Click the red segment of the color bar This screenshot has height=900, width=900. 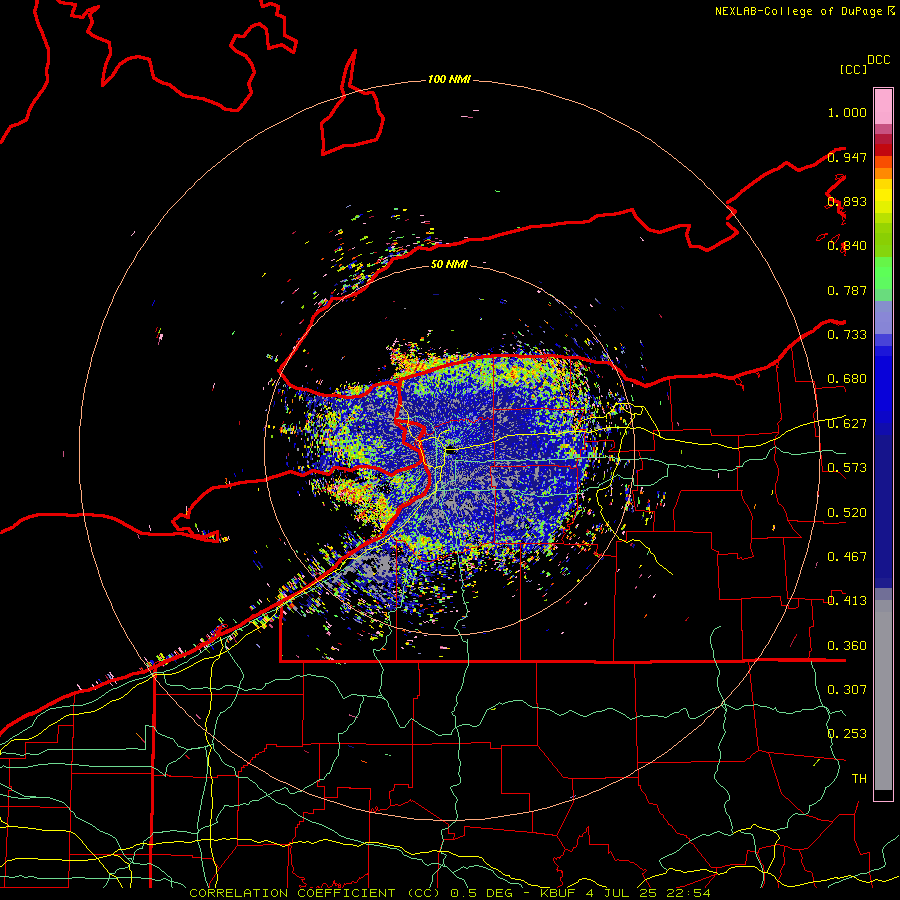[x=883, y=150]
